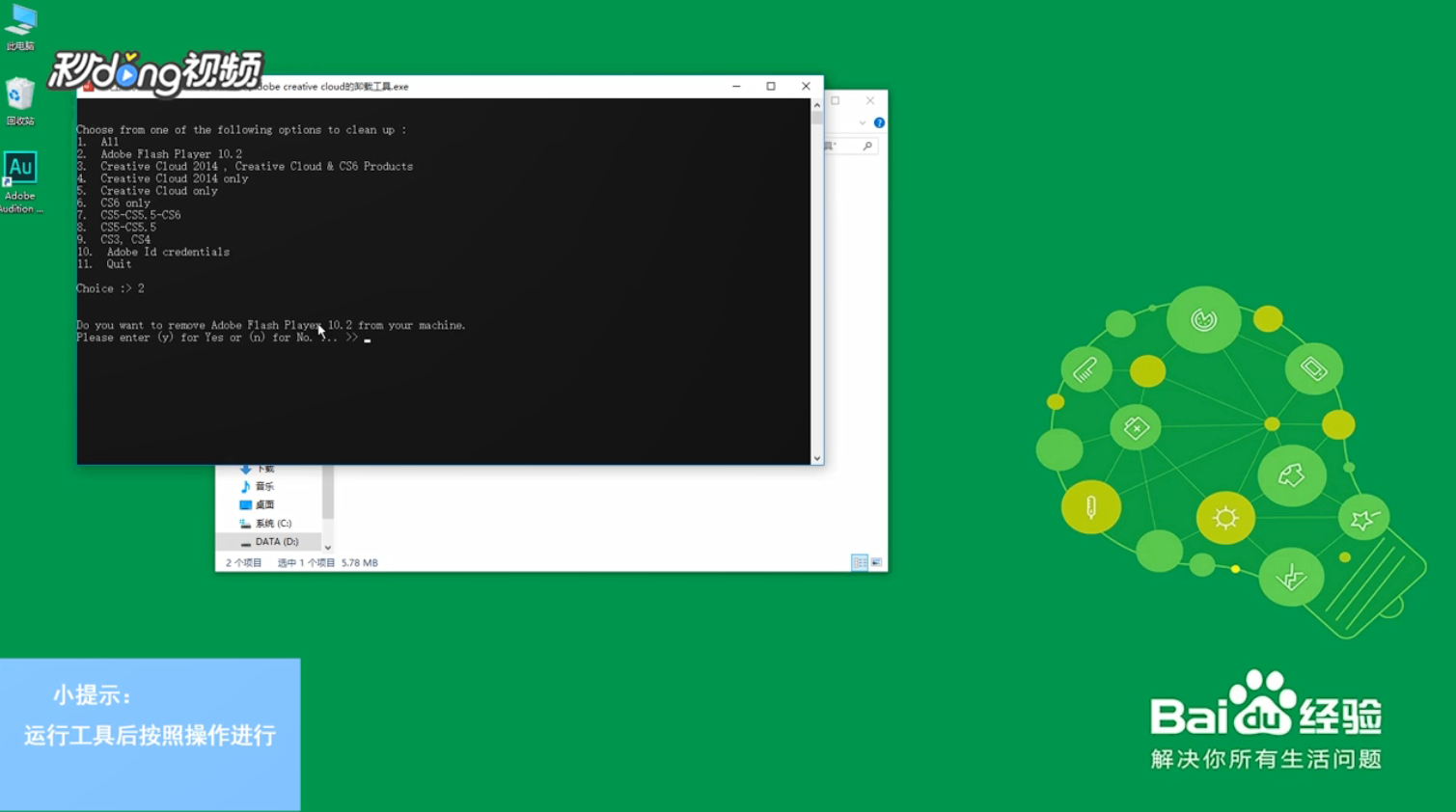Viewport: 1456px width, 812px height.
Task: Click '2 个项目' in Explorer status bar
Action: click(244, 563)
